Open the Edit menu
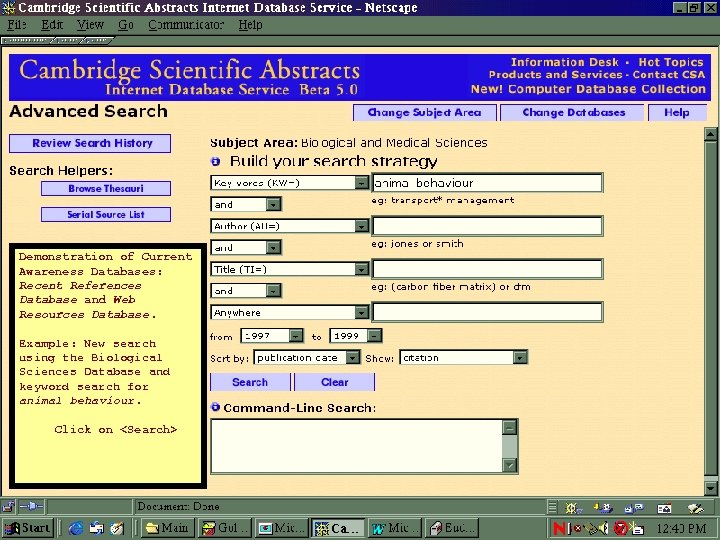720x540 pixels. click(x=52, y=25)
